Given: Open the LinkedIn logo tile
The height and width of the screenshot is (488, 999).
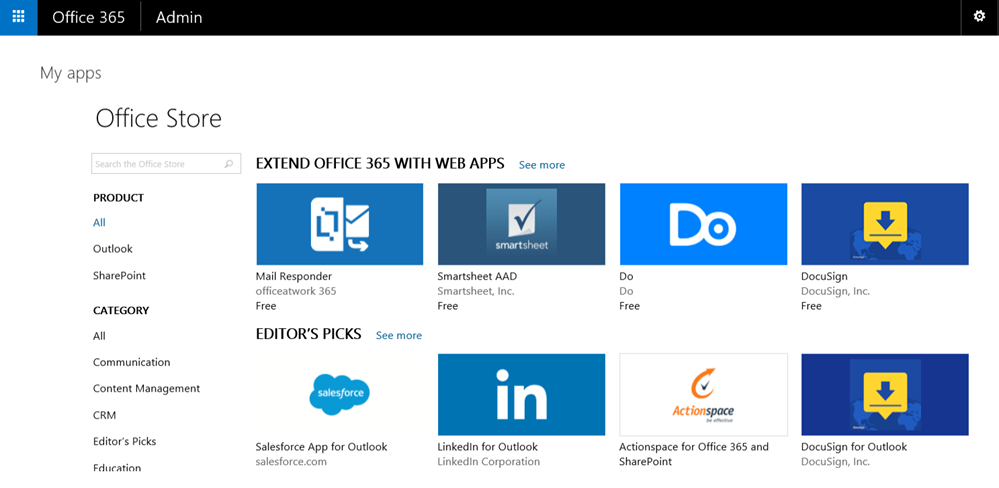Looking at the screenshot, I should click(x=521, y=394).
